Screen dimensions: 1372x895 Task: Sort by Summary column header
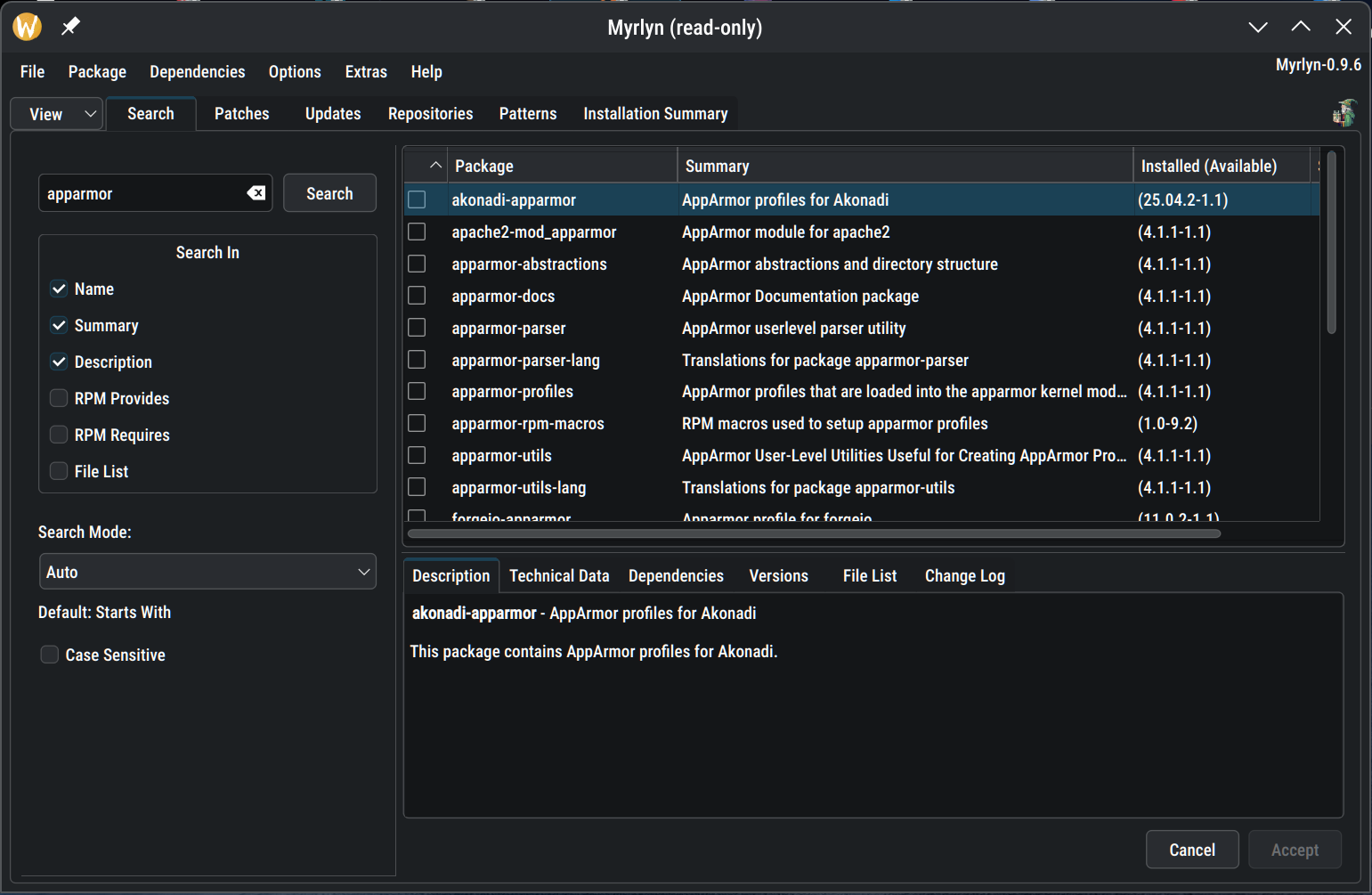(905, 166)
